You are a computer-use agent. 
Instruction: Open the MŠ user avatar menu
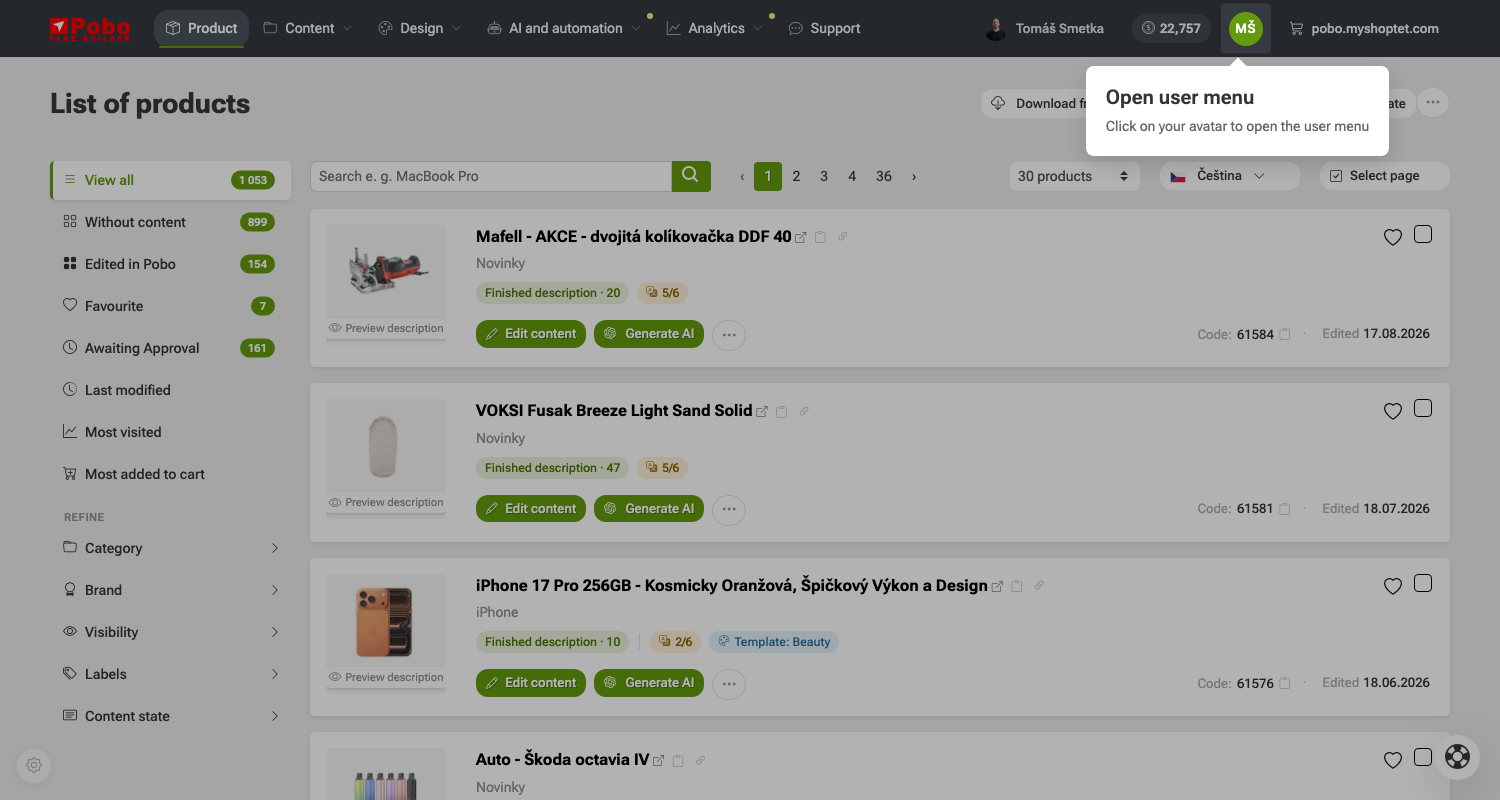point(1245,28)
